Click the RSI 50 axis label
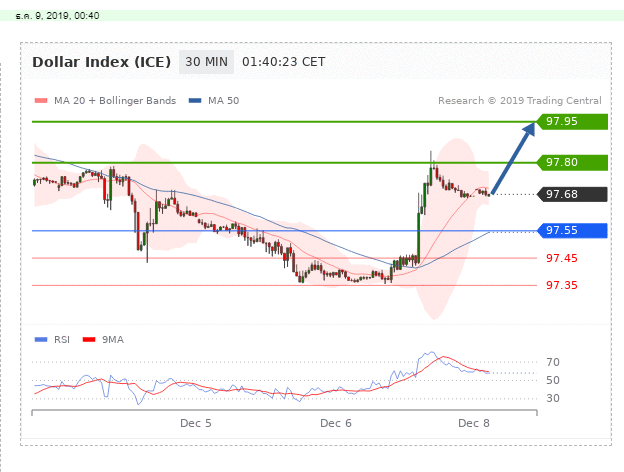This screenshot has width=624, height=472. coord(553,380)
